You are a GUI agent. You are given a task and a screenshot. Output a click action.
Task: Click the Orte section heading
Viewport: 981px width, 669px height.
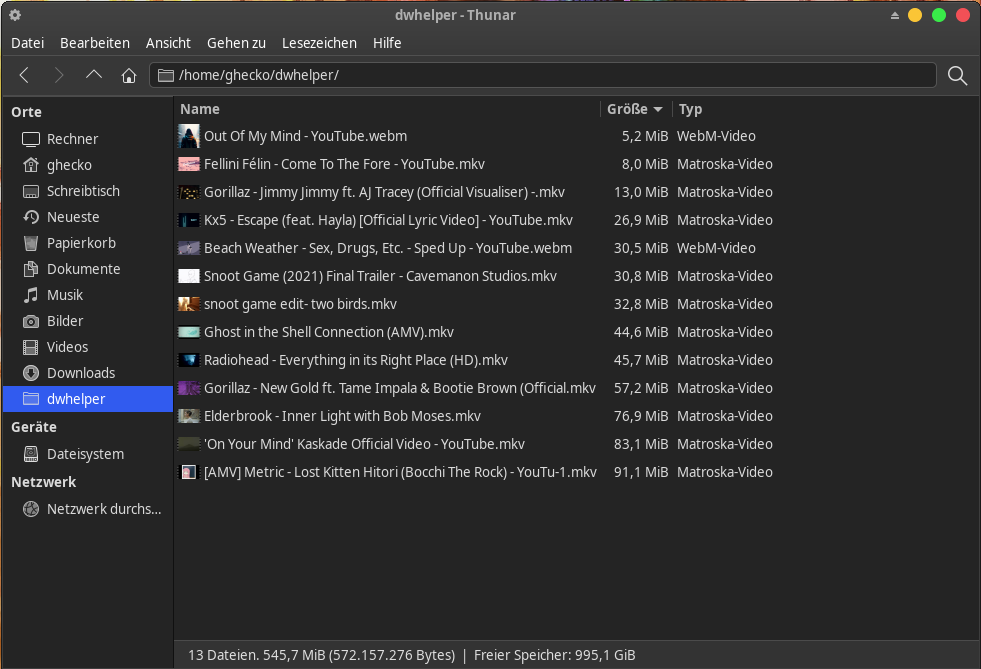26,112
